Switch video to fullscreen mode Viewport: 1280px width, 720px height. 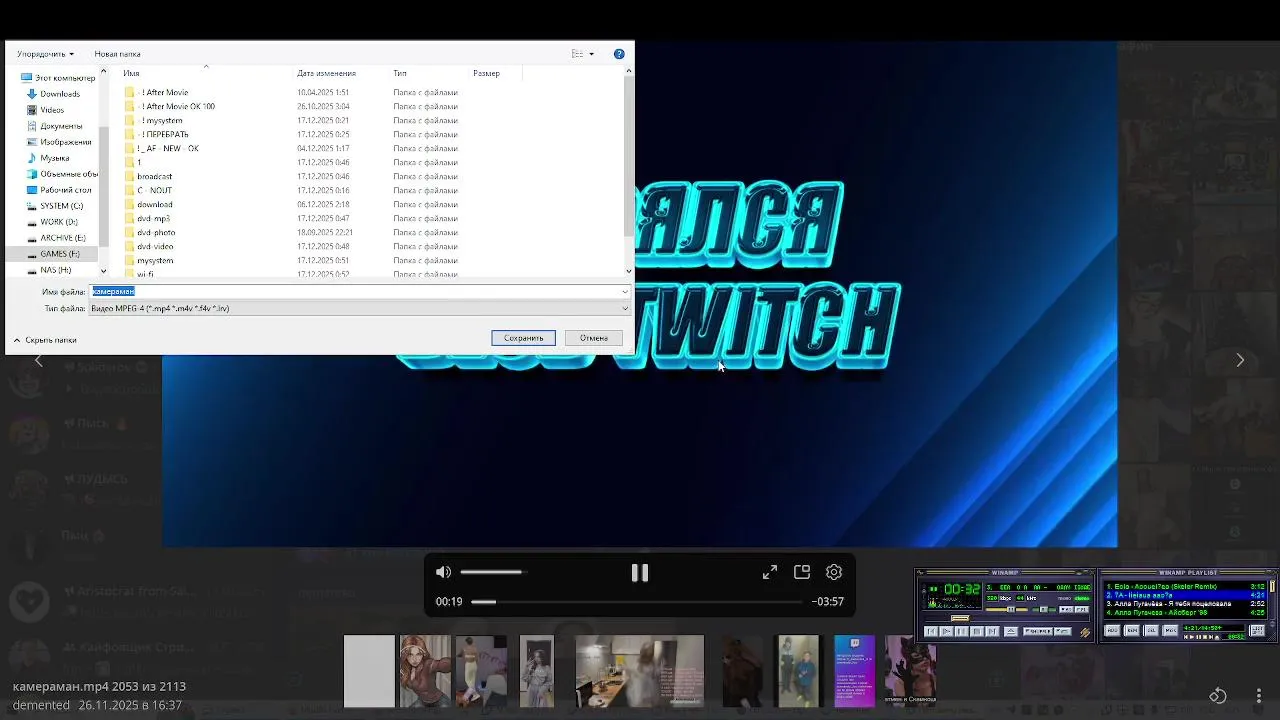[x=770, y=572]
